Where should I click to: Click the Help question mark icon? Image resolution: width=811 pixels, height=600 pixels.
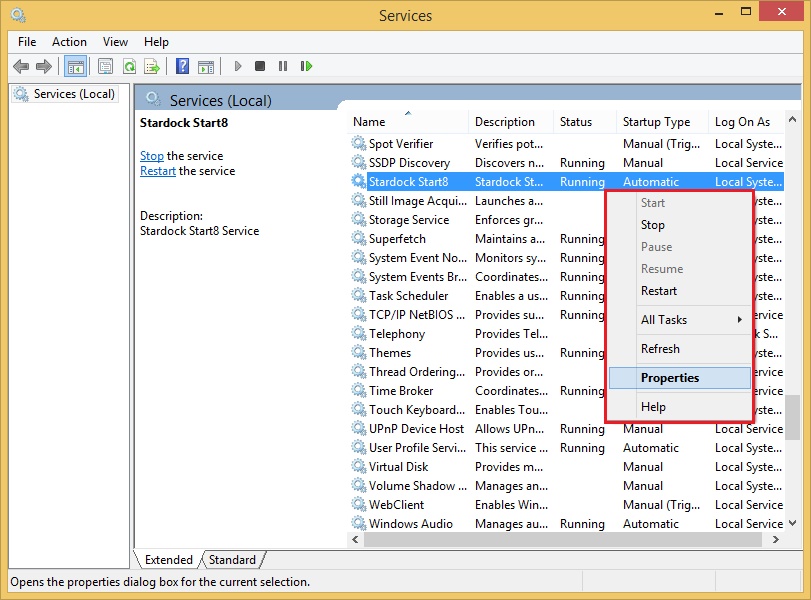[x=185, y=66]
